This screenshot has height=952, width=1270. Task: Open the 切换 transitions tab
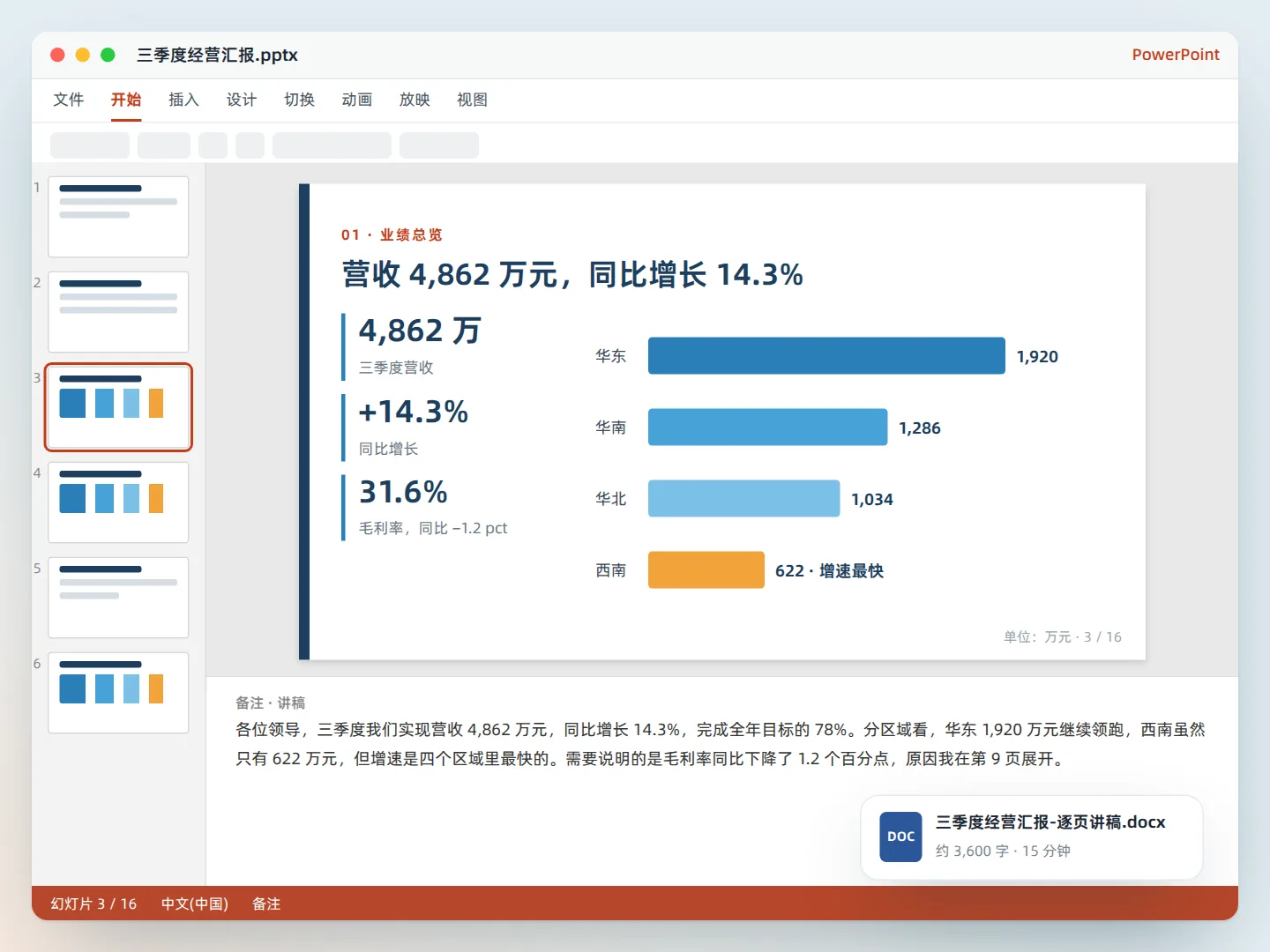(x=299, y=100)
